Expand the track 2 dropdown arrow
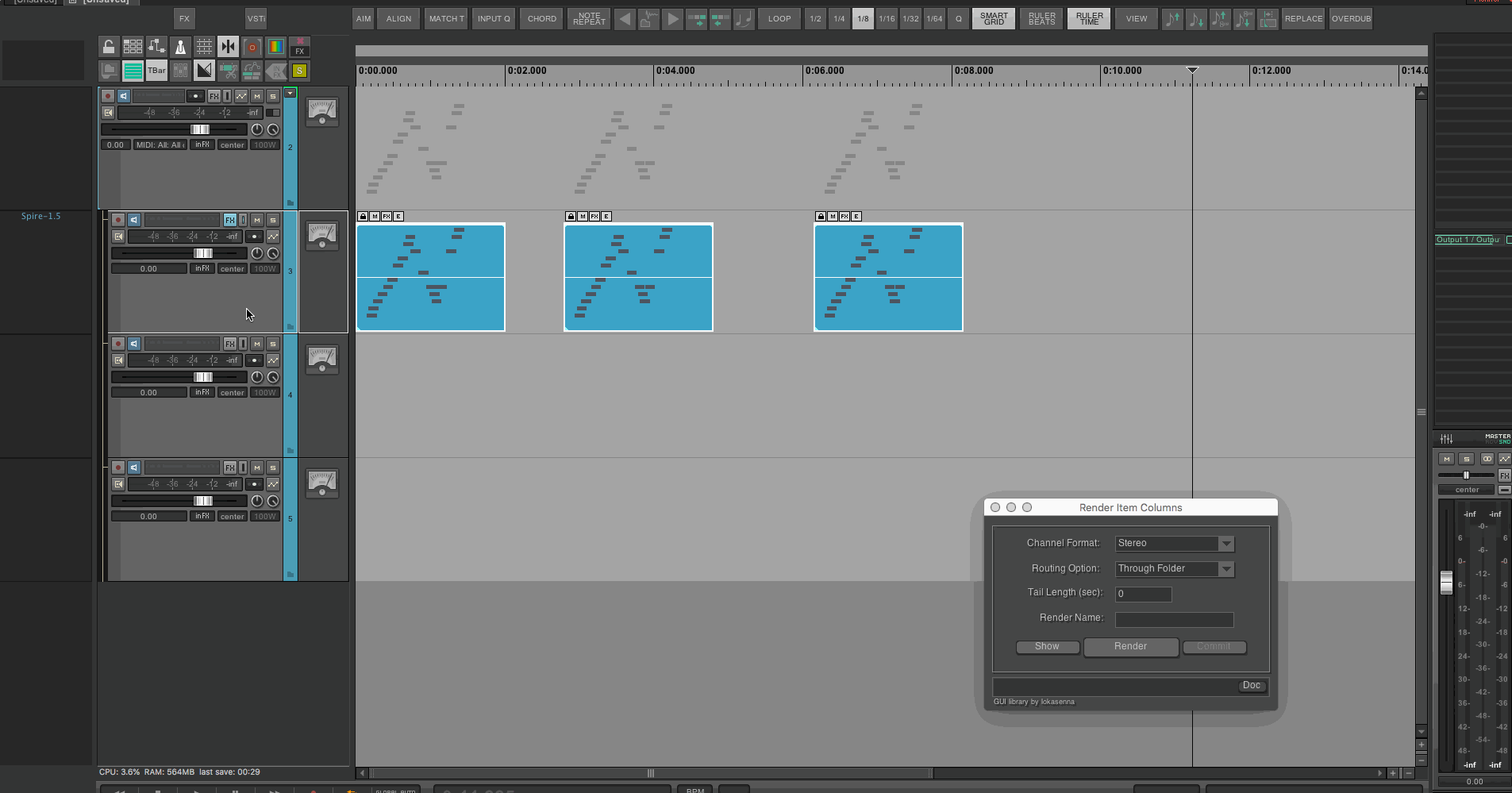The image size is (1512, 793). click(290, 94)
